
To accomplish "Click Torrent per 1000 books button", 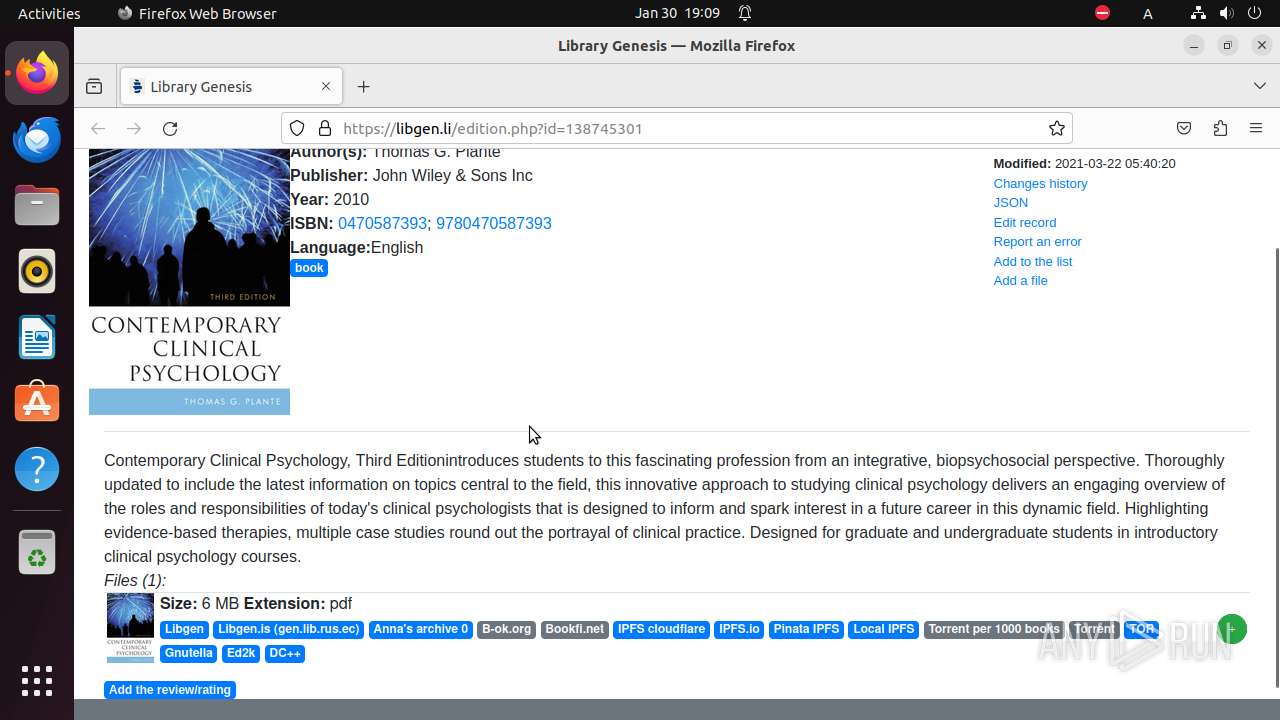I will pos(994,629).
